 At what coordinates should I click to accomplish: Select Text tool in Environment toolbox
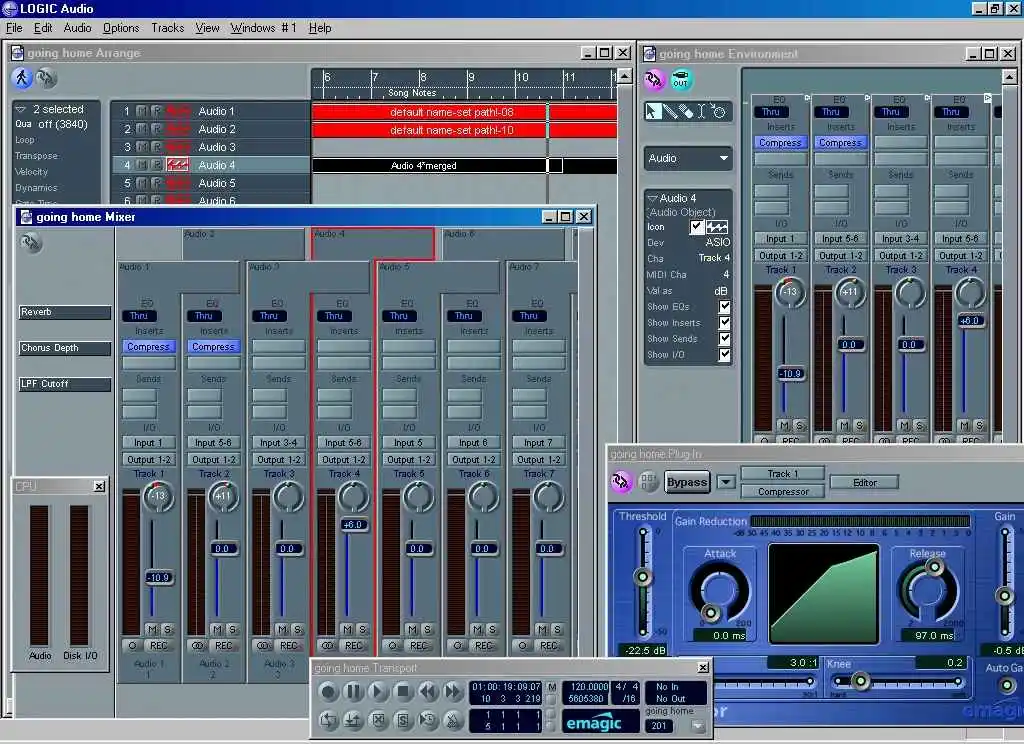(701, 111)
